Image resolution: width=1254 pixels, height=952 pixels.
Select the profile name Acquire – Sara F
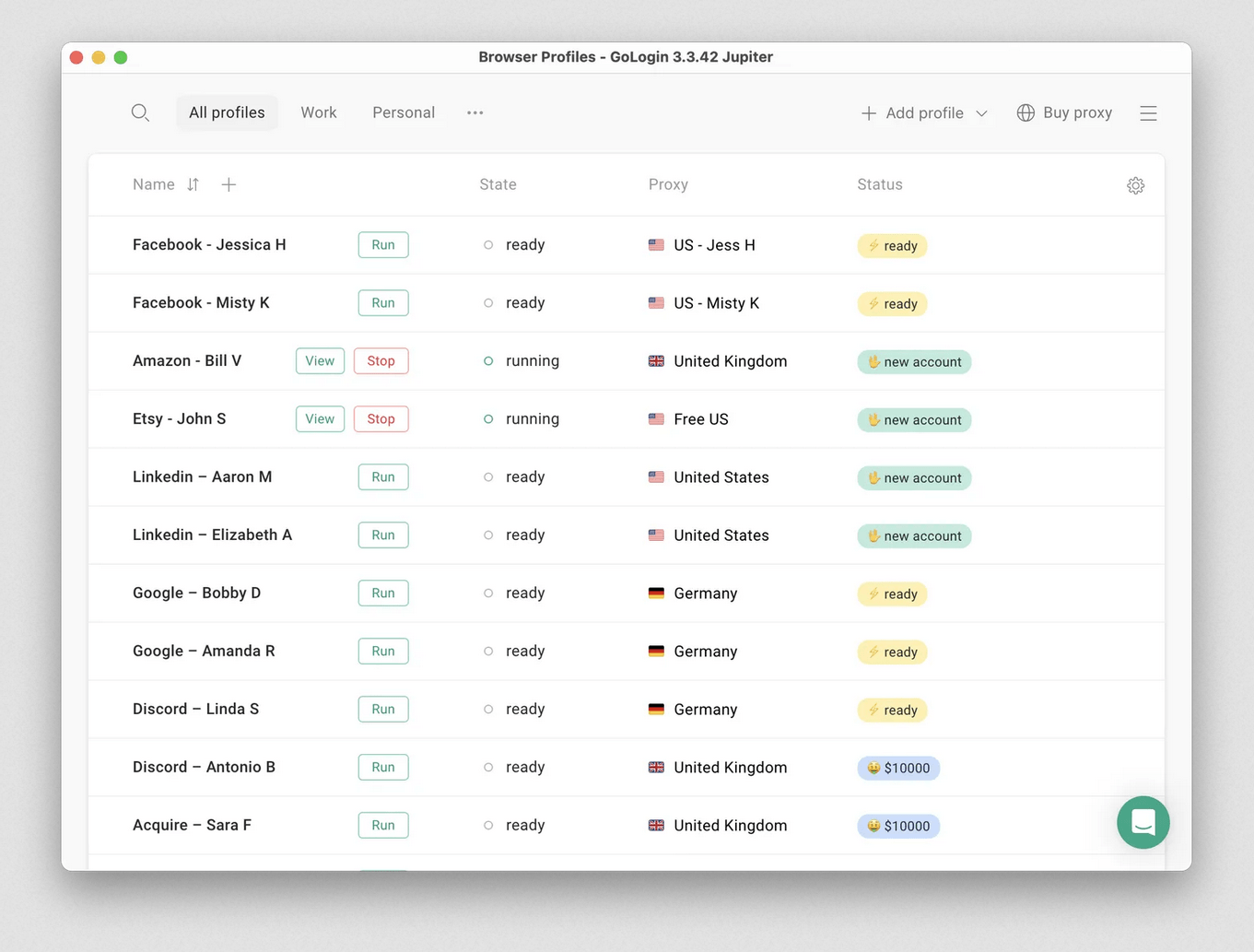coord(192,826)
